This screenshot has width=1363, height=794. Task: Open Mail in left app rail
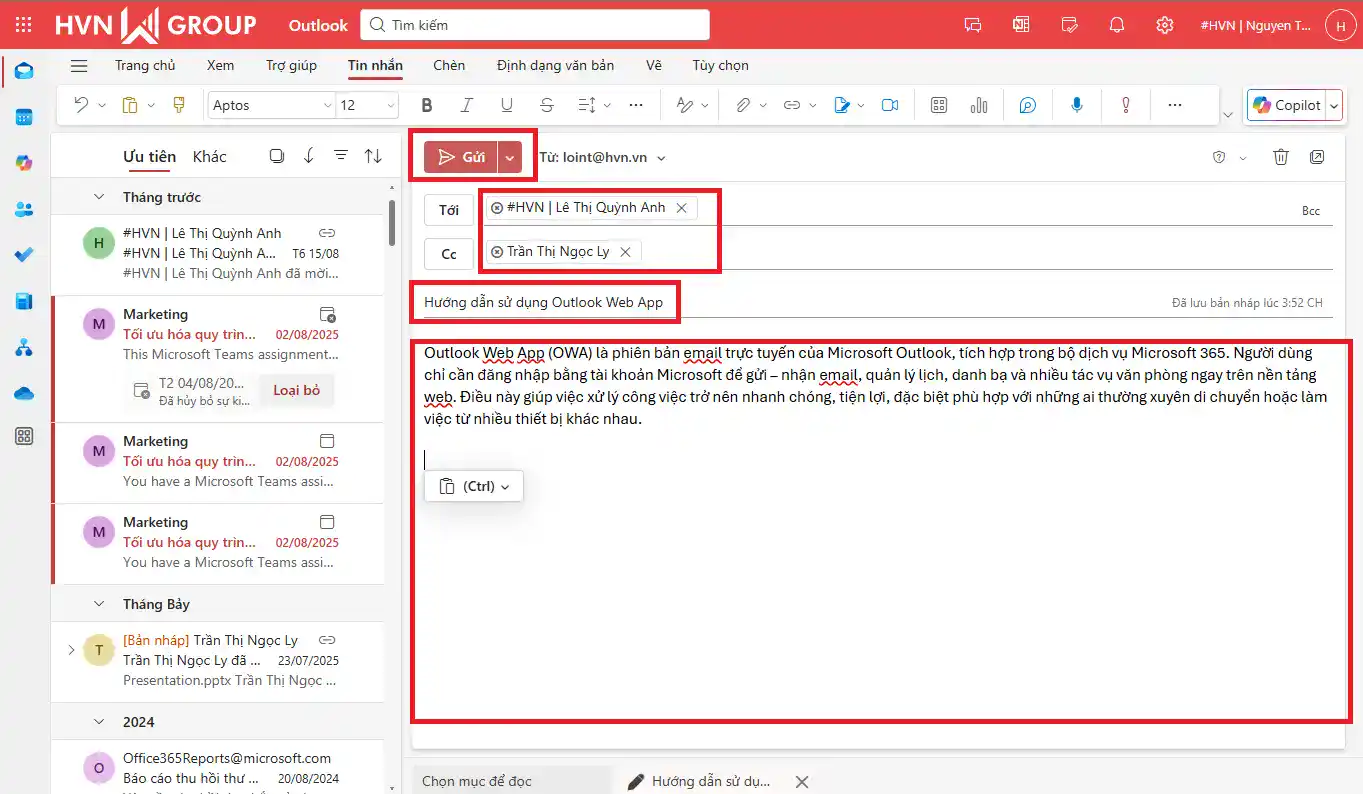point(24,71)
